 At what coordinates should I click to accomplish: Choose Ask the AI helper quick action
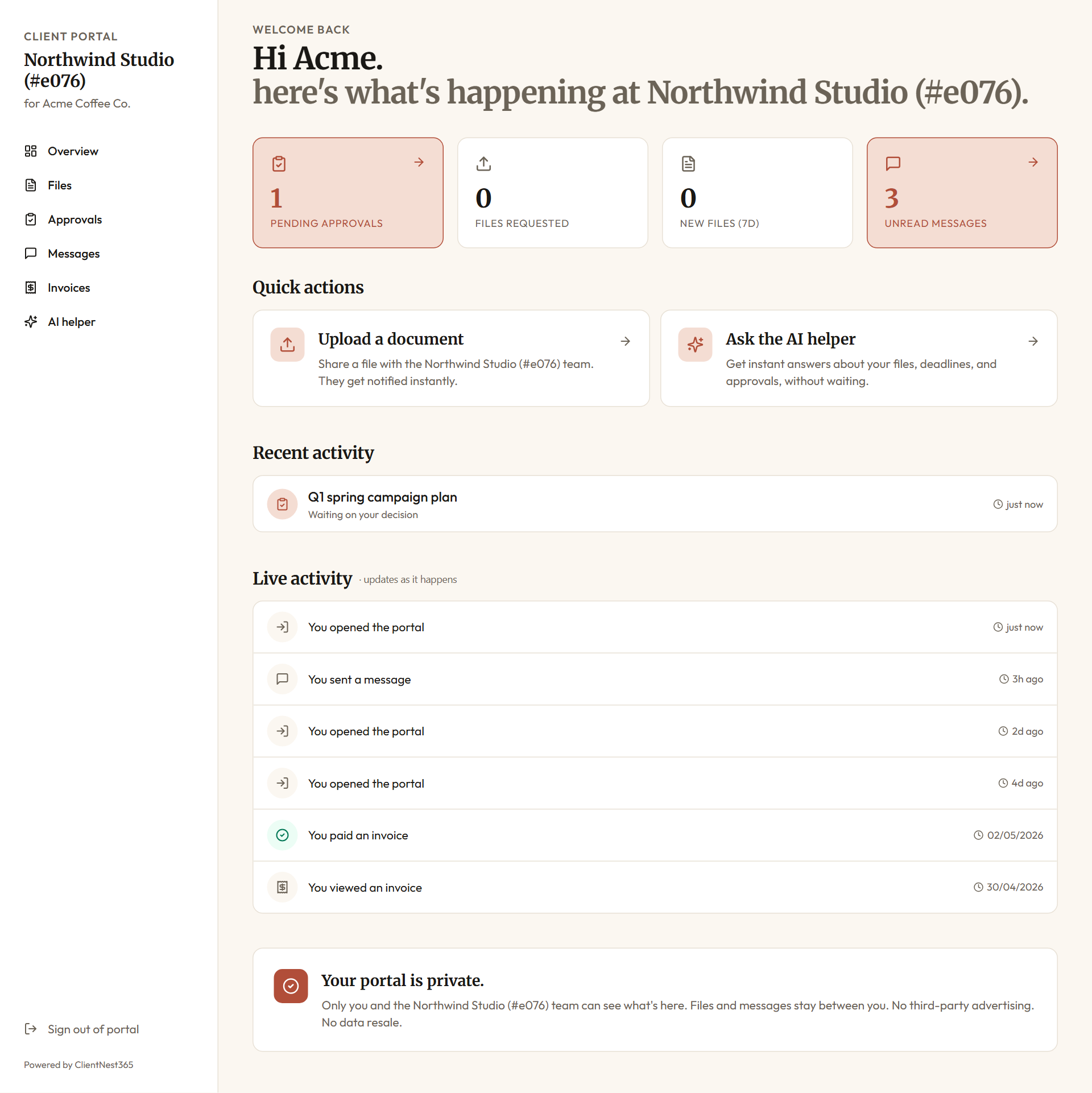(x=859, y=358)
